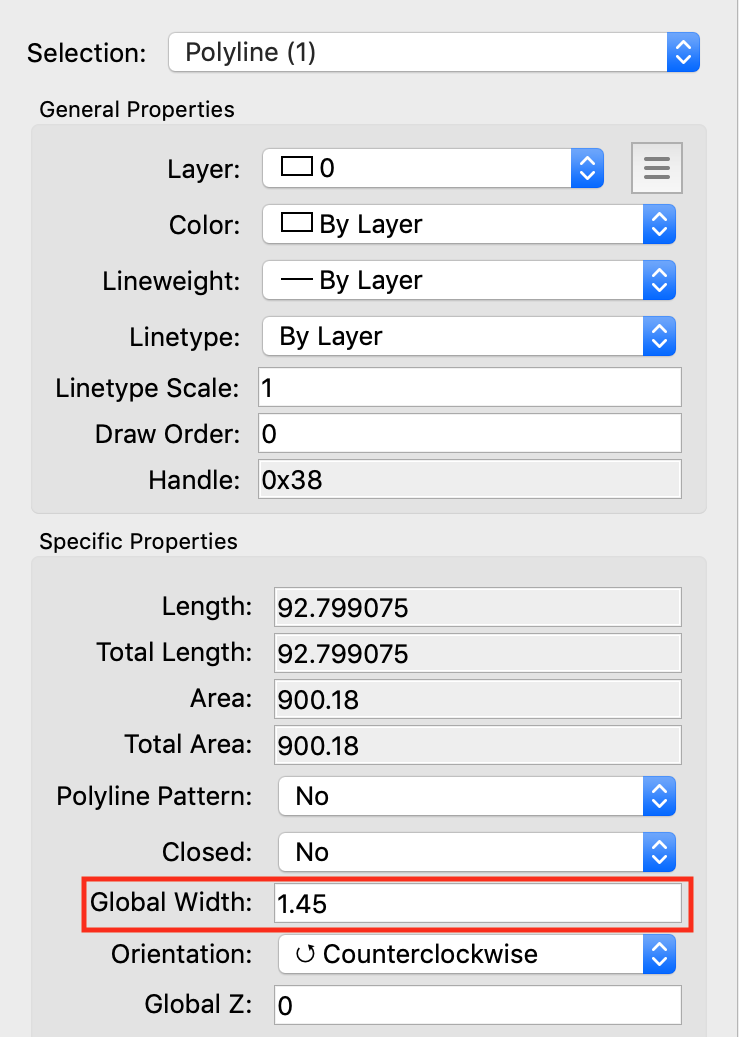Click the Length value field
Viewport: 739px width, 1037px height.
[477, 607]
